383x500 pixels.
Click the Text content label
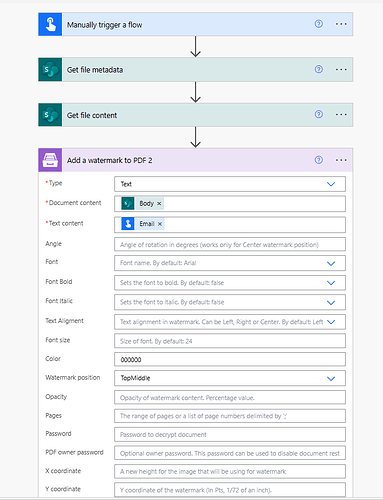[66, 223]
